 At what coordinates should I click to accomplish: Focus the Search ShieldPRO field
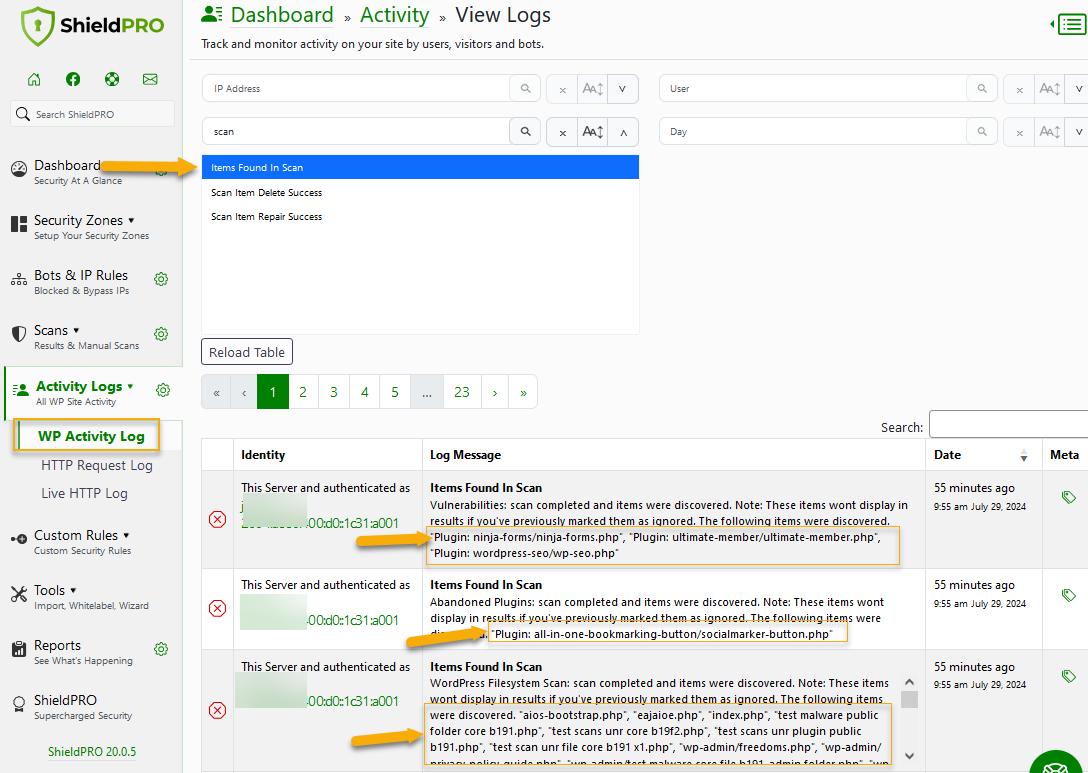(x=92, y=114)
